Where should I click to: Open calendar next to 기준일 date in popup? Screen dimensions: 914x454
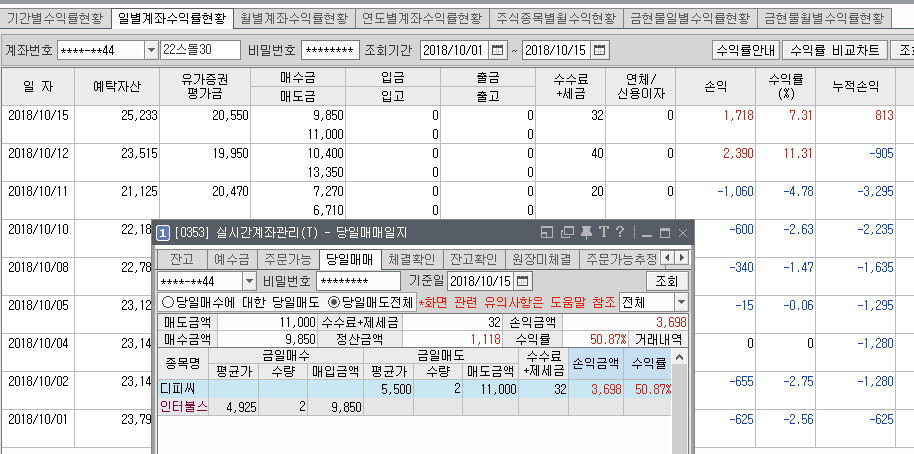tap(523, 281)
